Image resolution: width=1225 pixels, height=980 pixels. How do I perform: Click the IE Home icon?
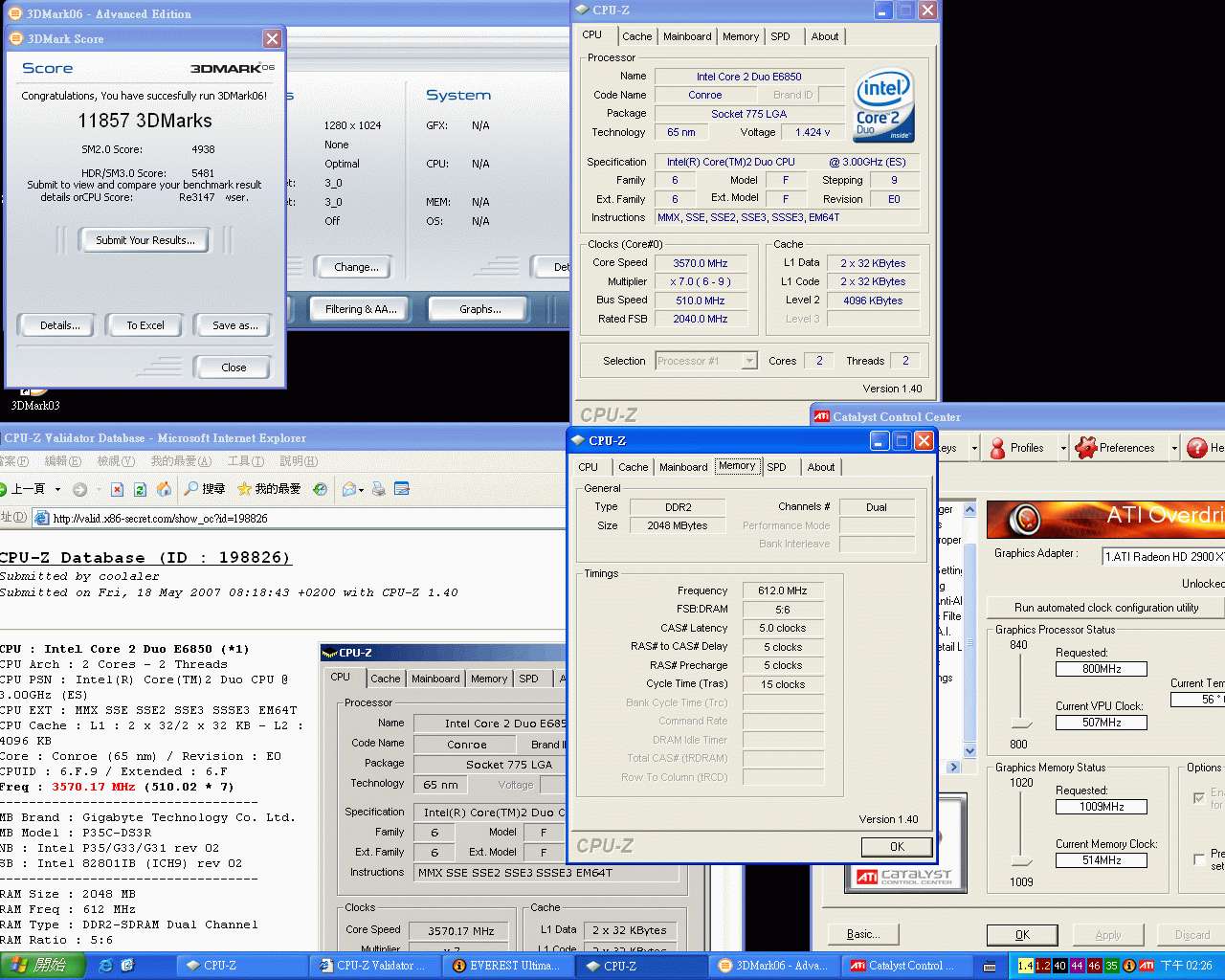pos(164,489)
